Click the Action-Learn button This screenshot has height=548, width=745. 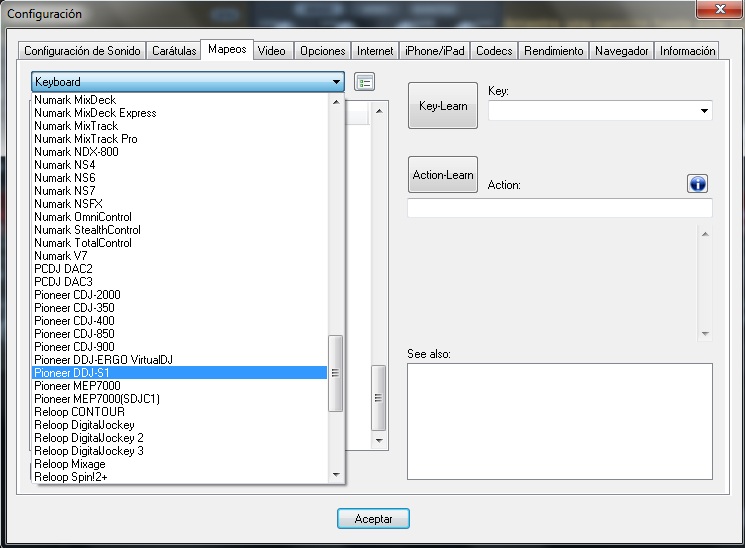coord(443,174)
